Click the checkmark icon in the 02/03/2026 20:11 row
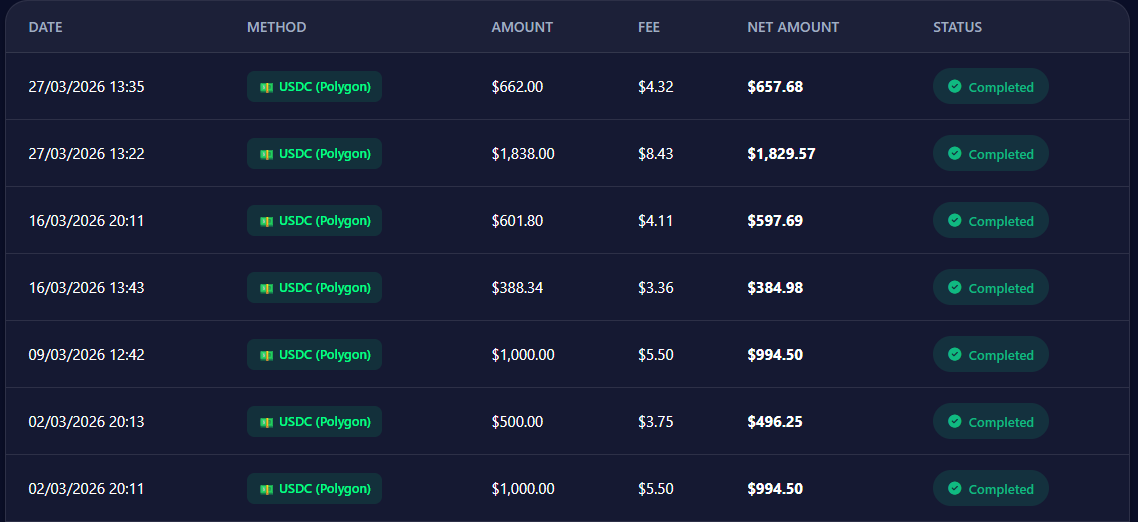The height and width of the screenshot is (522, 1138). (x=955, y=488)
